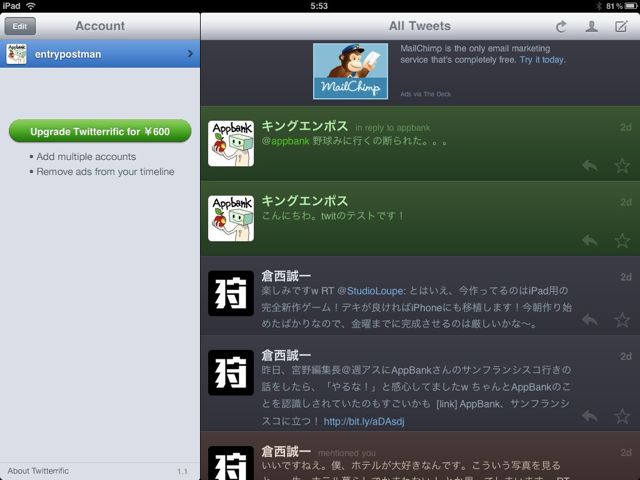
Task: Tap the compose new tweet icon
Action: [621, 27]
